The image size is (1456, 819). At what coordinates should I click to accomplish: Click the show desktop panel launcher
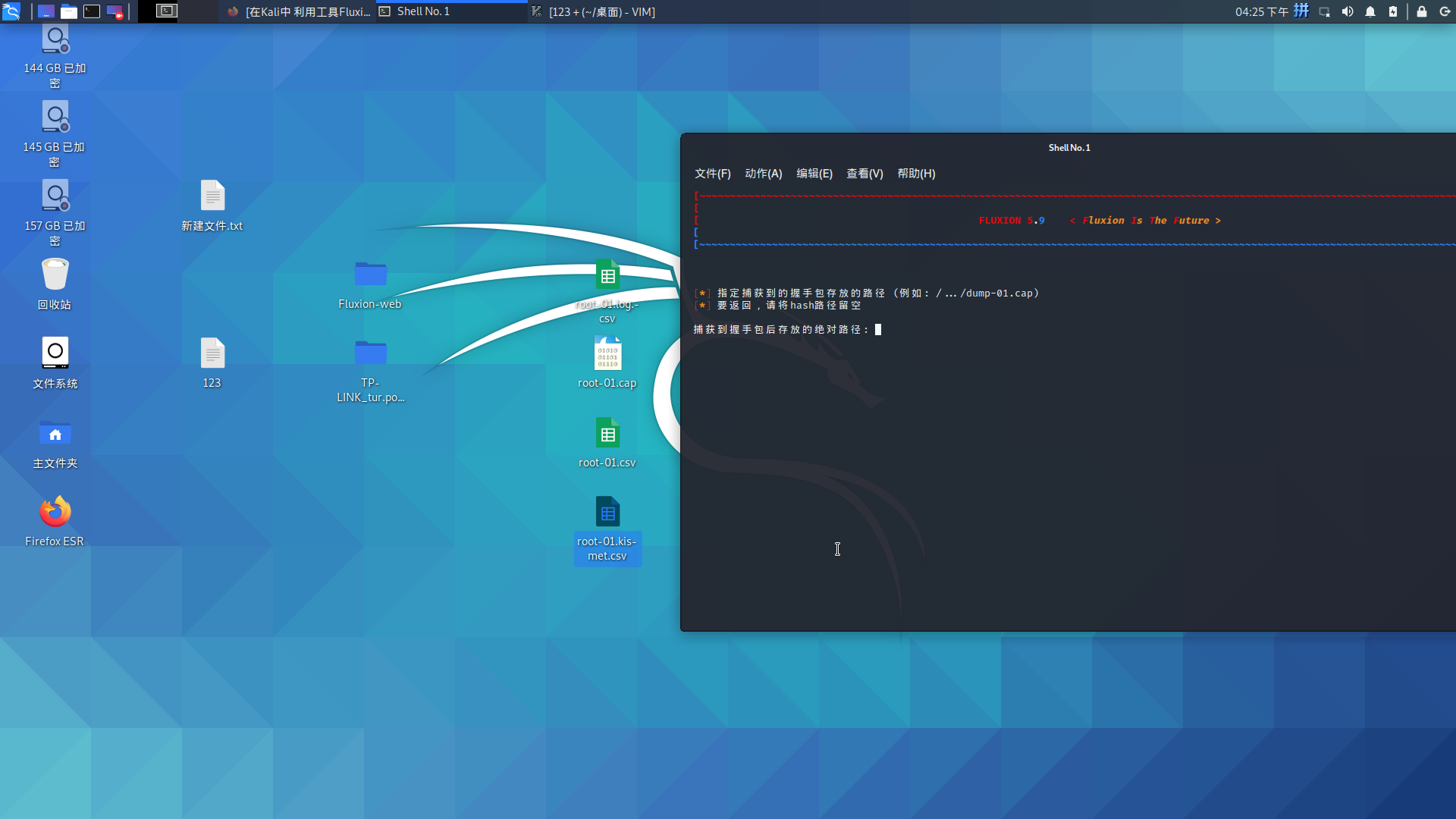point(46,11)
